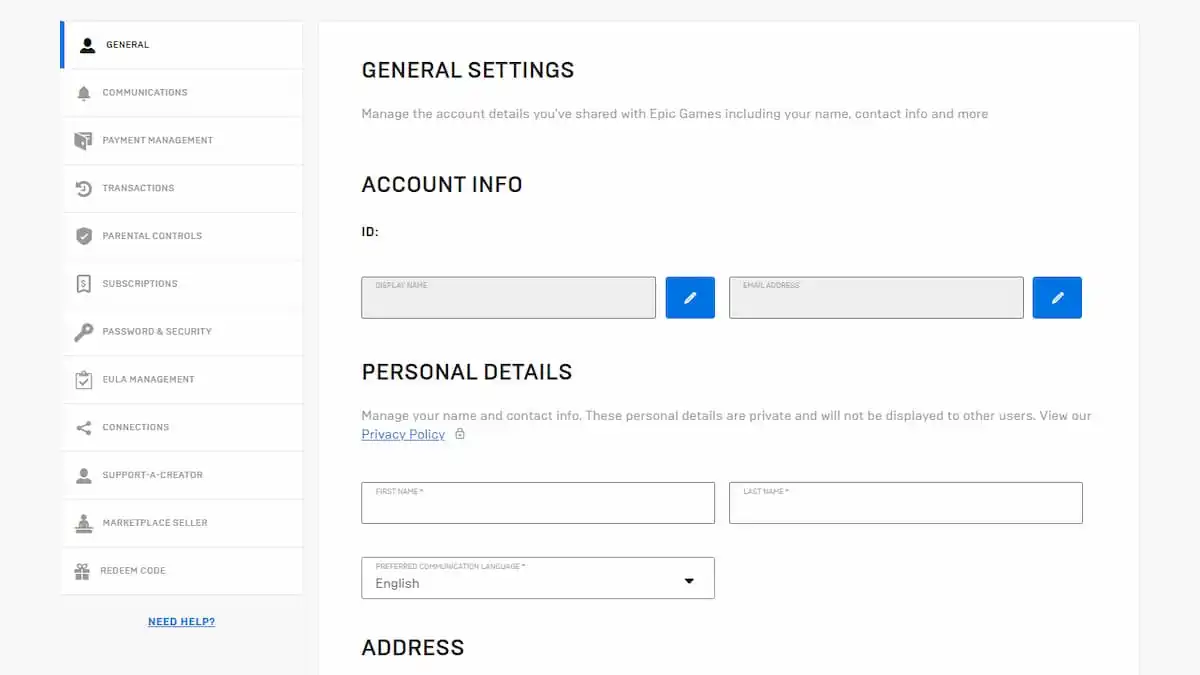Select Support-A-Creator in the sidebar
The width and height of the screenshot is (1200, 675).
[152, 475]
